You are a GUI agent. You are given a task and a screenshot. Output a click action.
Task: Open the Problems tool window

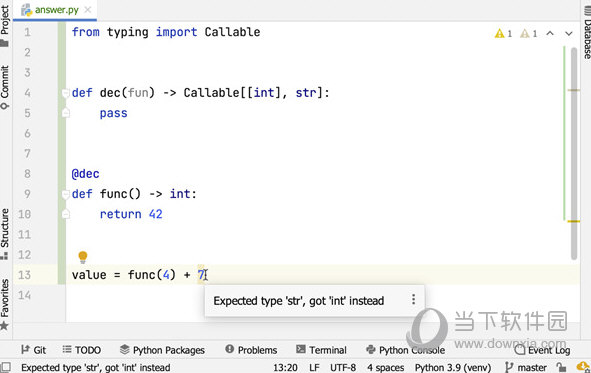tap(251, 350)
